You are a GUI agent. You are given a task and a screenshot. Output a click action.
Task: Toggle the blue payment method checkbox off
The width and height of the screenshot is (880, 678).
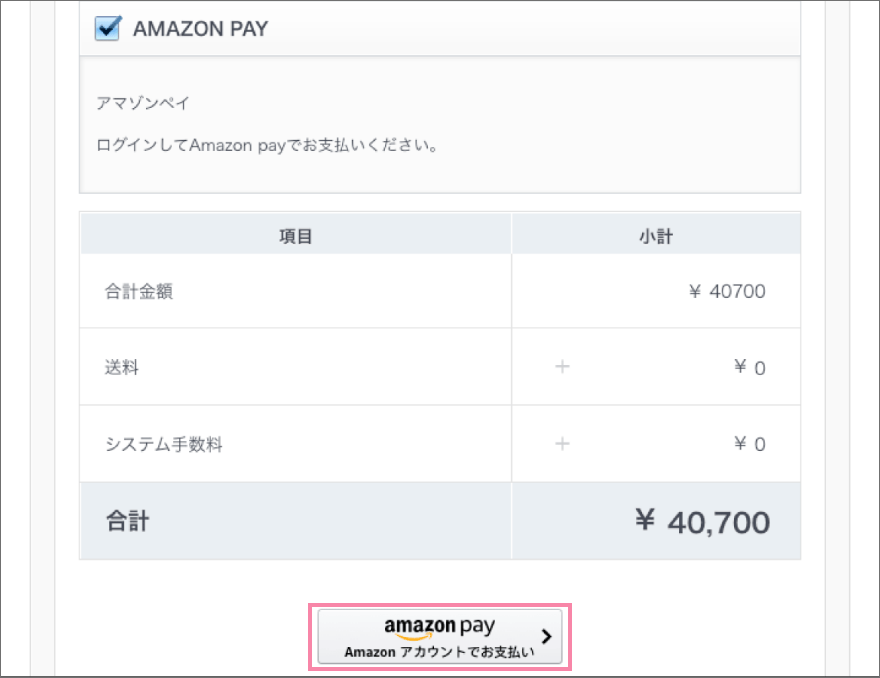pyautogui.click(x=108, y=28)
